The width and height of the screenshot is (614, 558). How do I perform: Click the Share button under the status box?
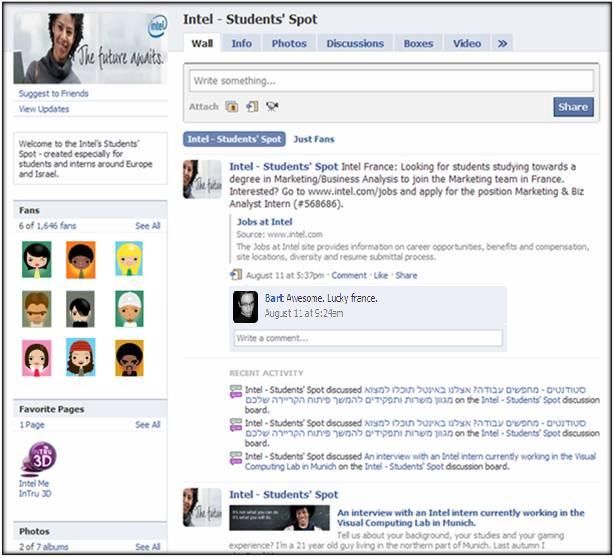[573, 107]
